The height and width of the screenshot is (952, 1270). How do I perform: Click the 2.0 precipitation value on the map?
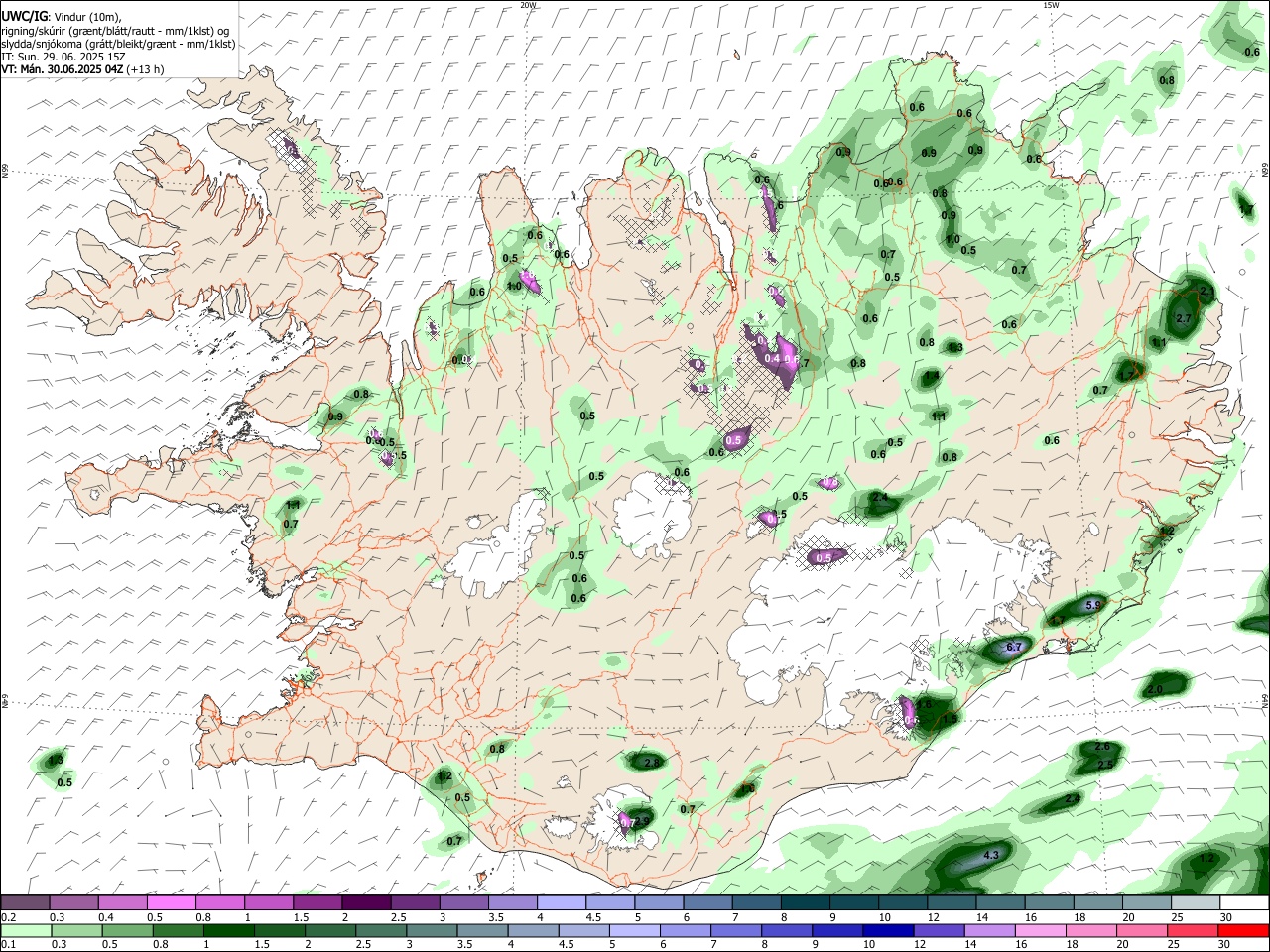[x=1155, y=689]
